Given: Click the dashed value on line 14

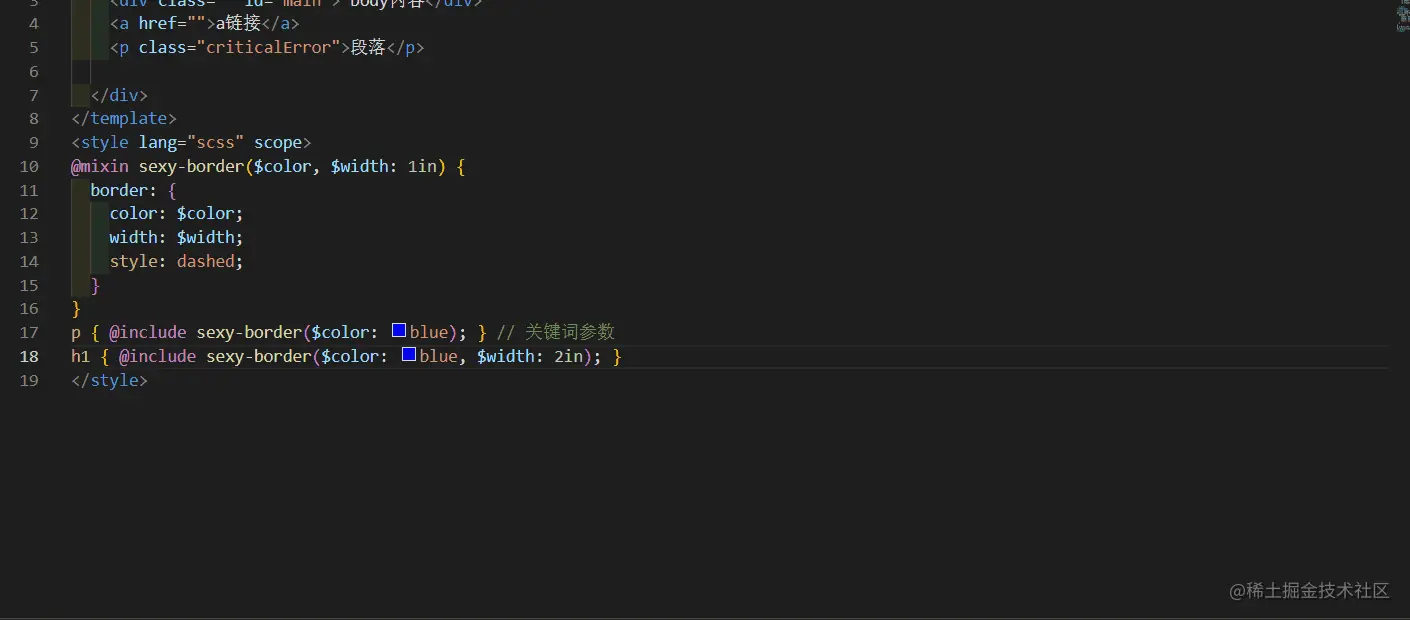Looking at the screenshot, I should tap(205, 261).
